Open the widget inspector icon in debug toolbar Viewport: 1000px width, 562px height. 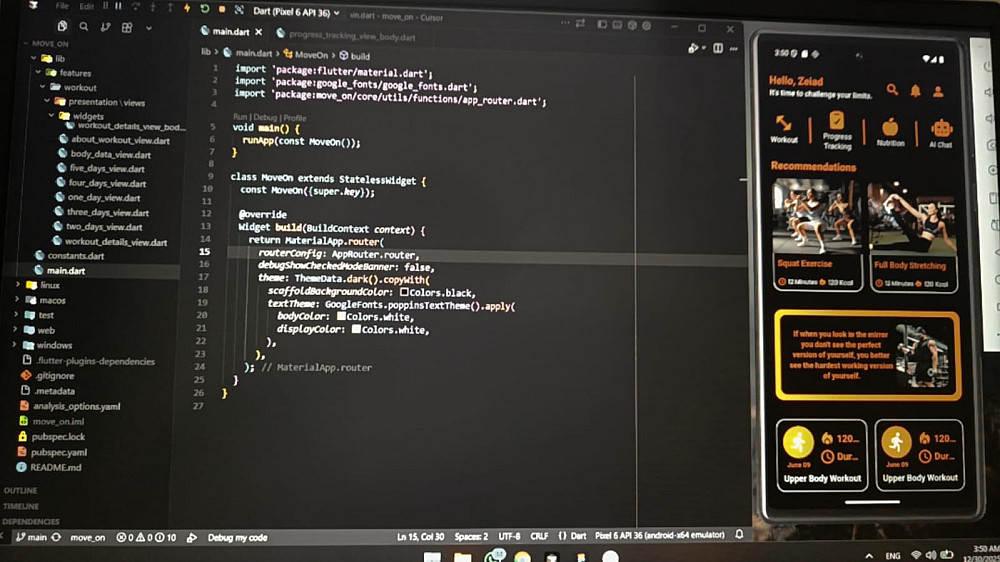tap(239, 10)
